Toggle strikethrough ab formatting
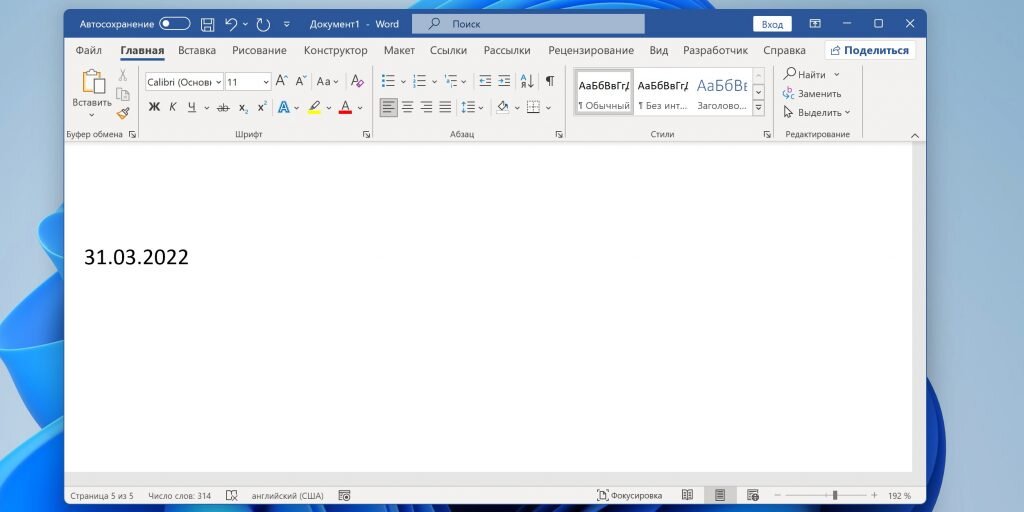Image resolution: width=1024 pixels, height=512 pixels. 223,107
